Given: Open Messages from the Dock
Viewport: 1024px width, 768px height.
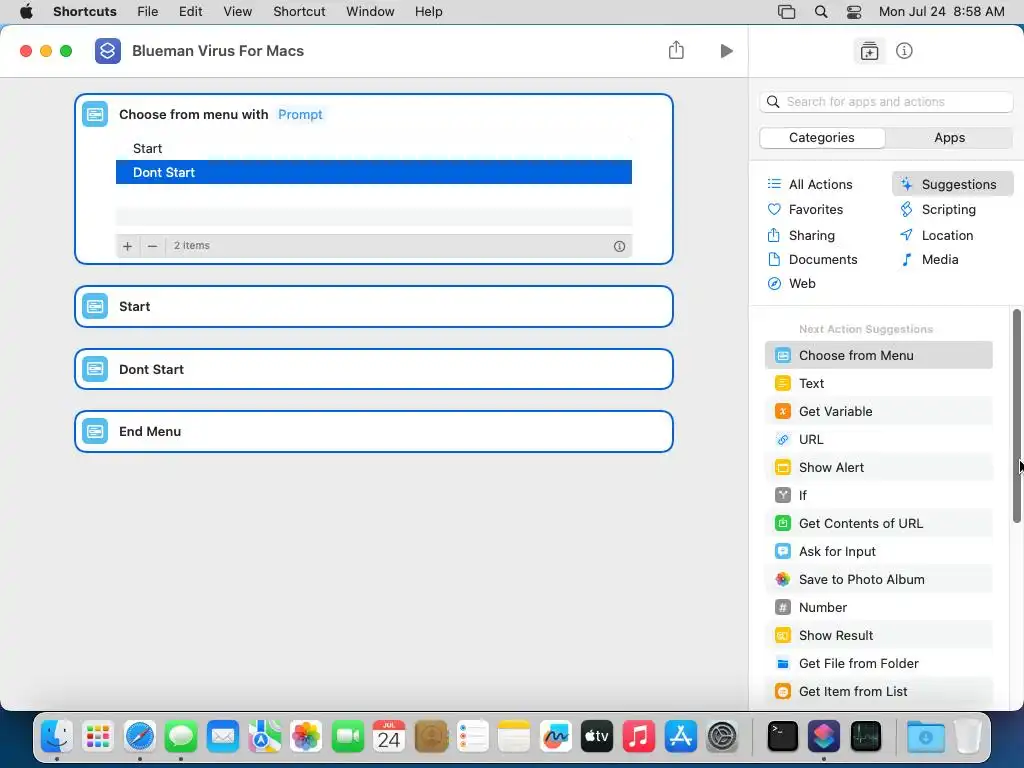Looking at the screenshot, I should tap(181, 737).
